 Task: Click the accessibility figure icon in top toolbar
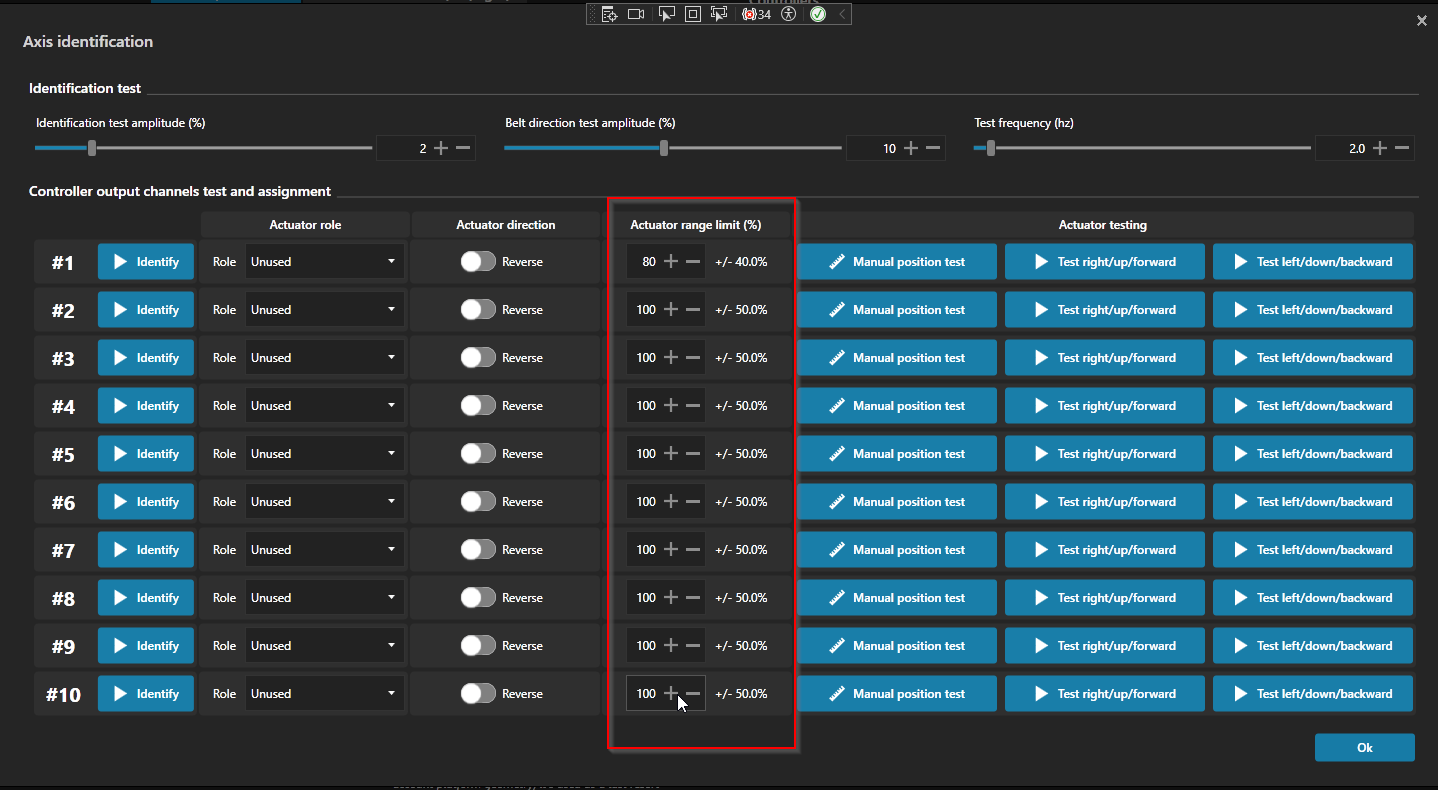[789, 14]
